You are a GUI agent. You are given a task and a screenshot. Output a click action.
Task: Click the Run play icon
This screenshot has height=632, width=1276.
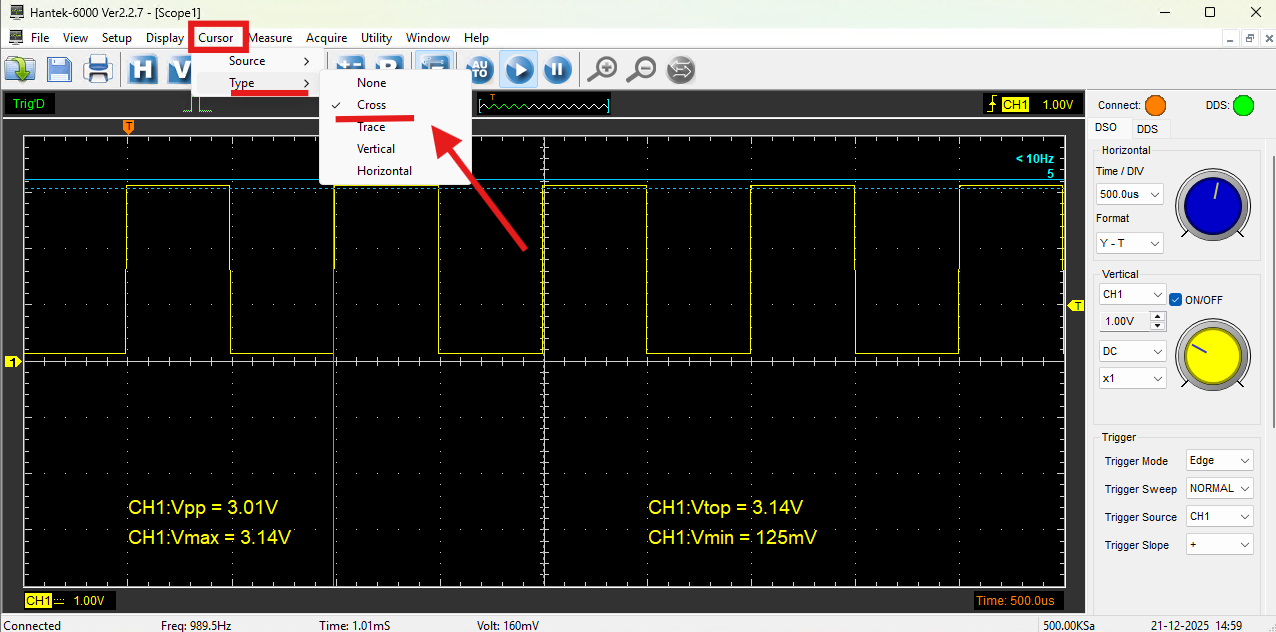click(x=518, y=69)
